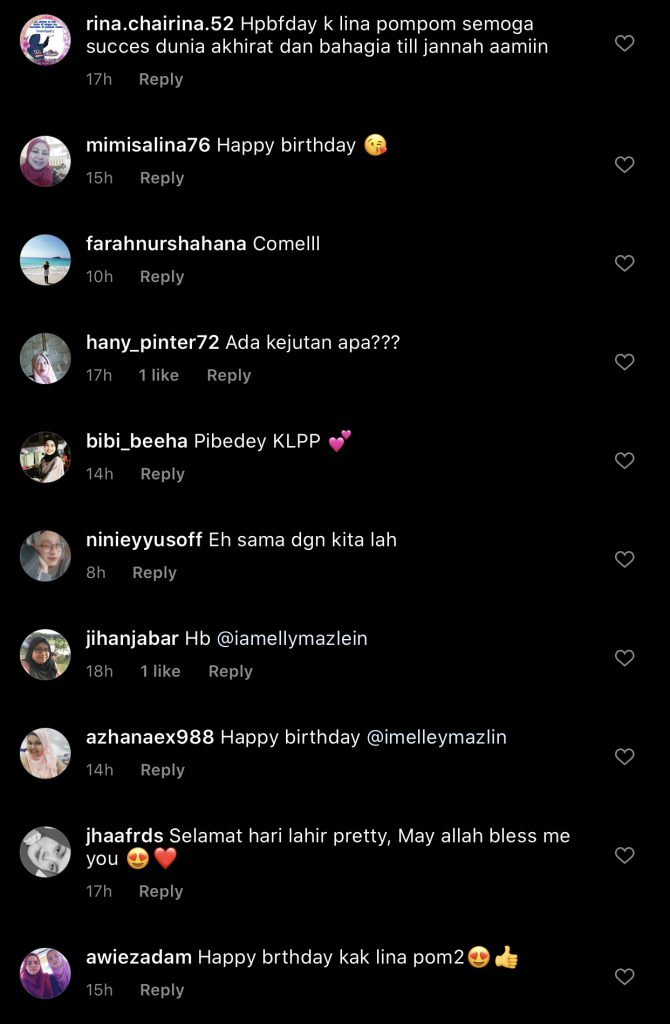Tap heart on awiezadam's comment
The height and width of the screenshot is (1024, 670).
pos(624,976)
